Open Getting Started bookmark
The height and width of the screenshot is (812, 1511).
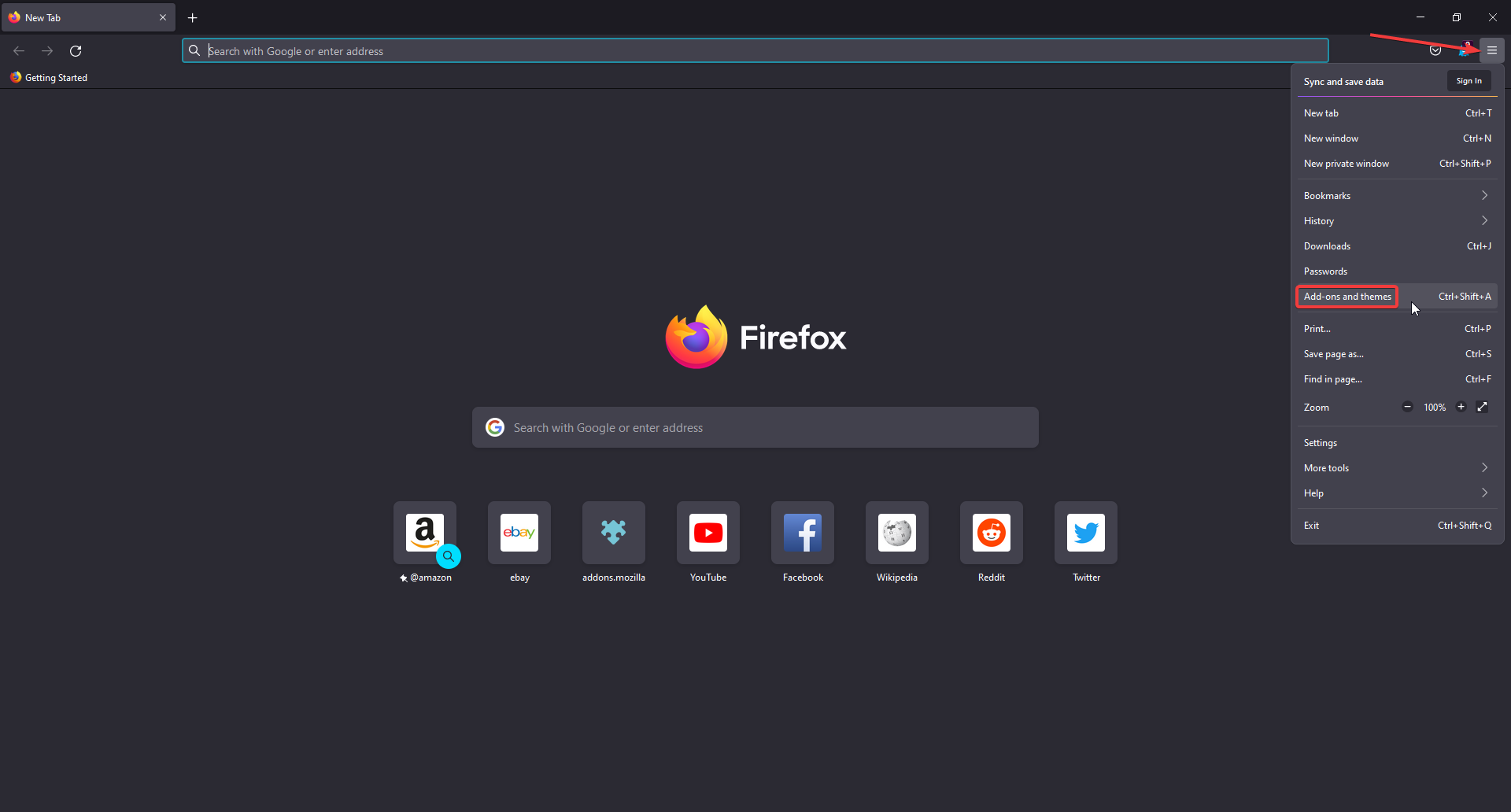(49, 77)
